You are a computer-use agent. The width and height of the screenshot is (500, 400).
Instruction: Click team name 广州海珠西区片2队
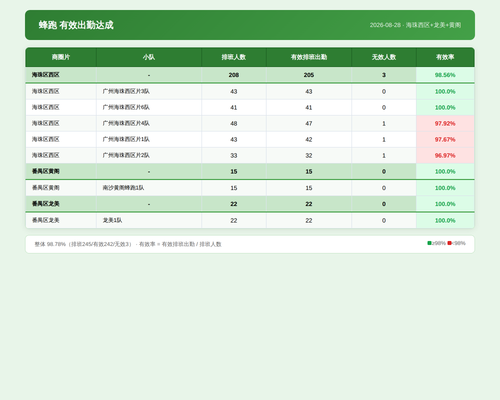(x=126, y=155)
